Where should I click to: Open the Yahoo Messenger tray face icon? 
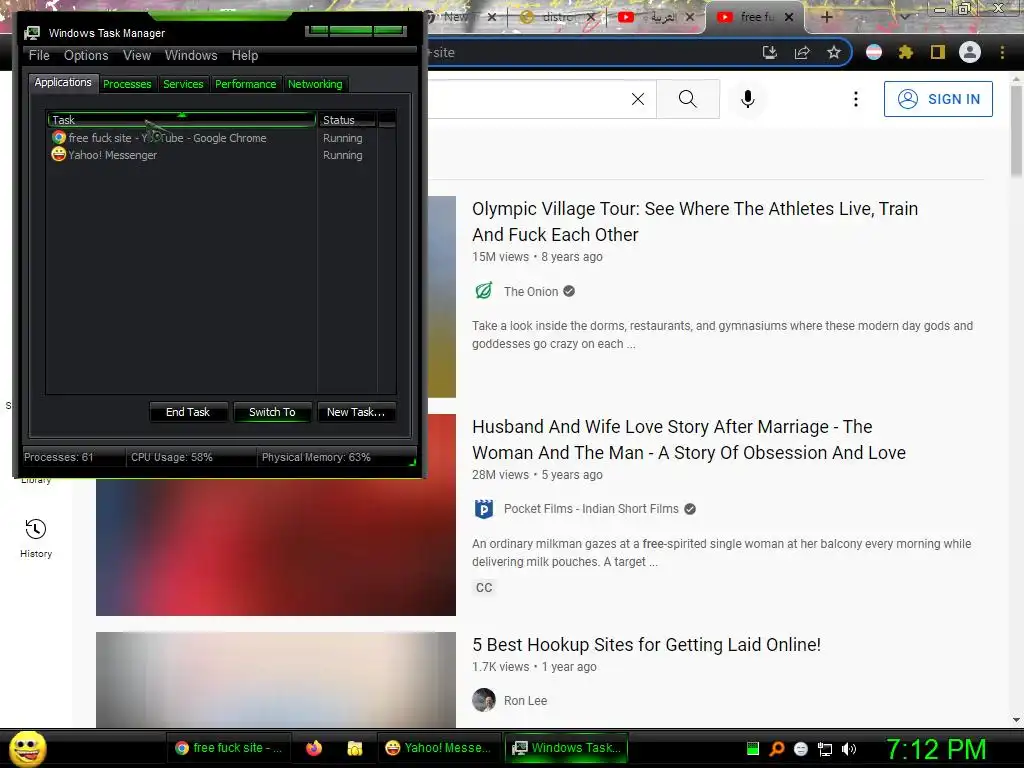[x=801, y=749]
